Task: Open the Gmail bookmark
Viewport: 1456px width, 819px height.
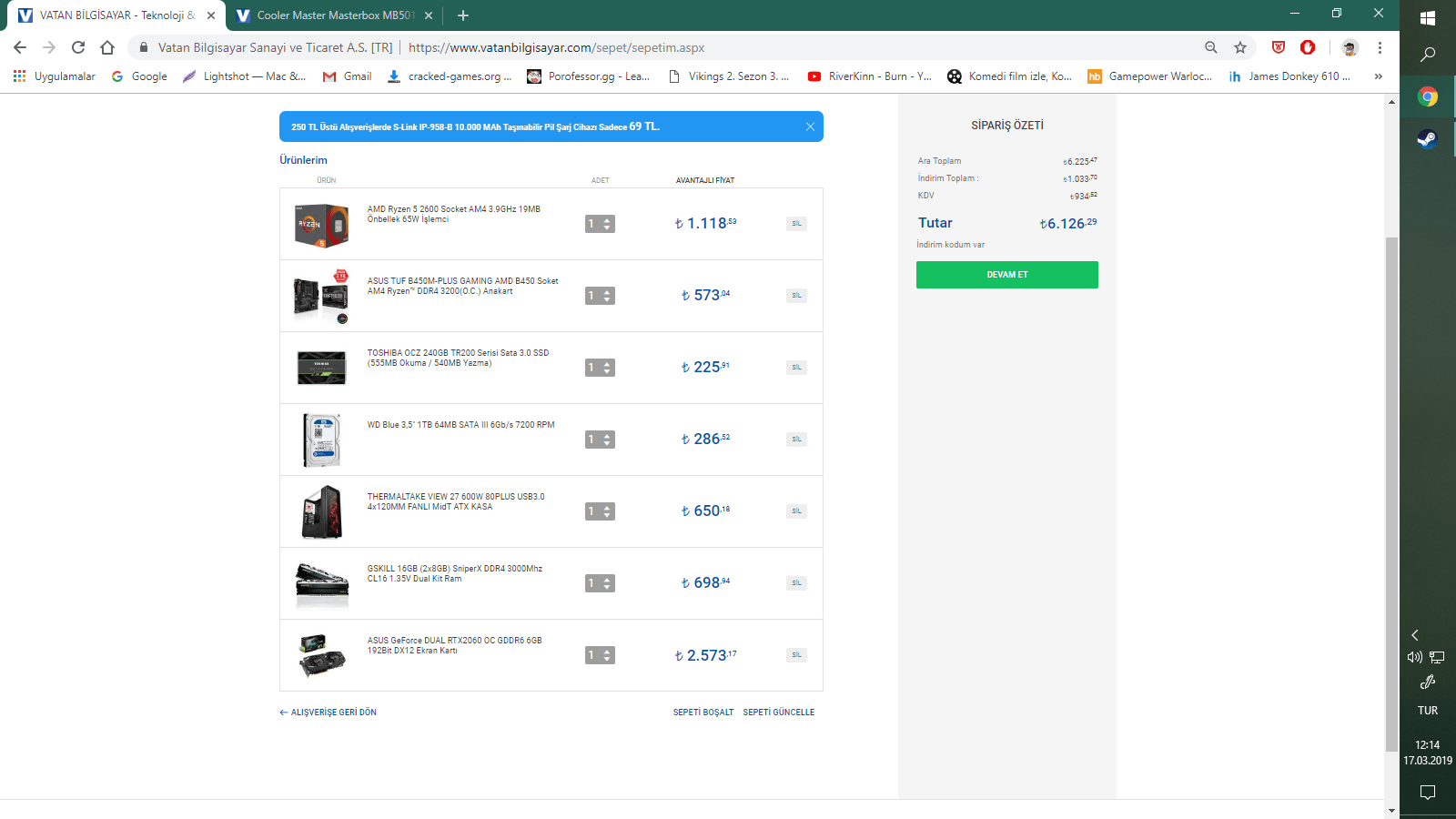Action: (347, 76)
